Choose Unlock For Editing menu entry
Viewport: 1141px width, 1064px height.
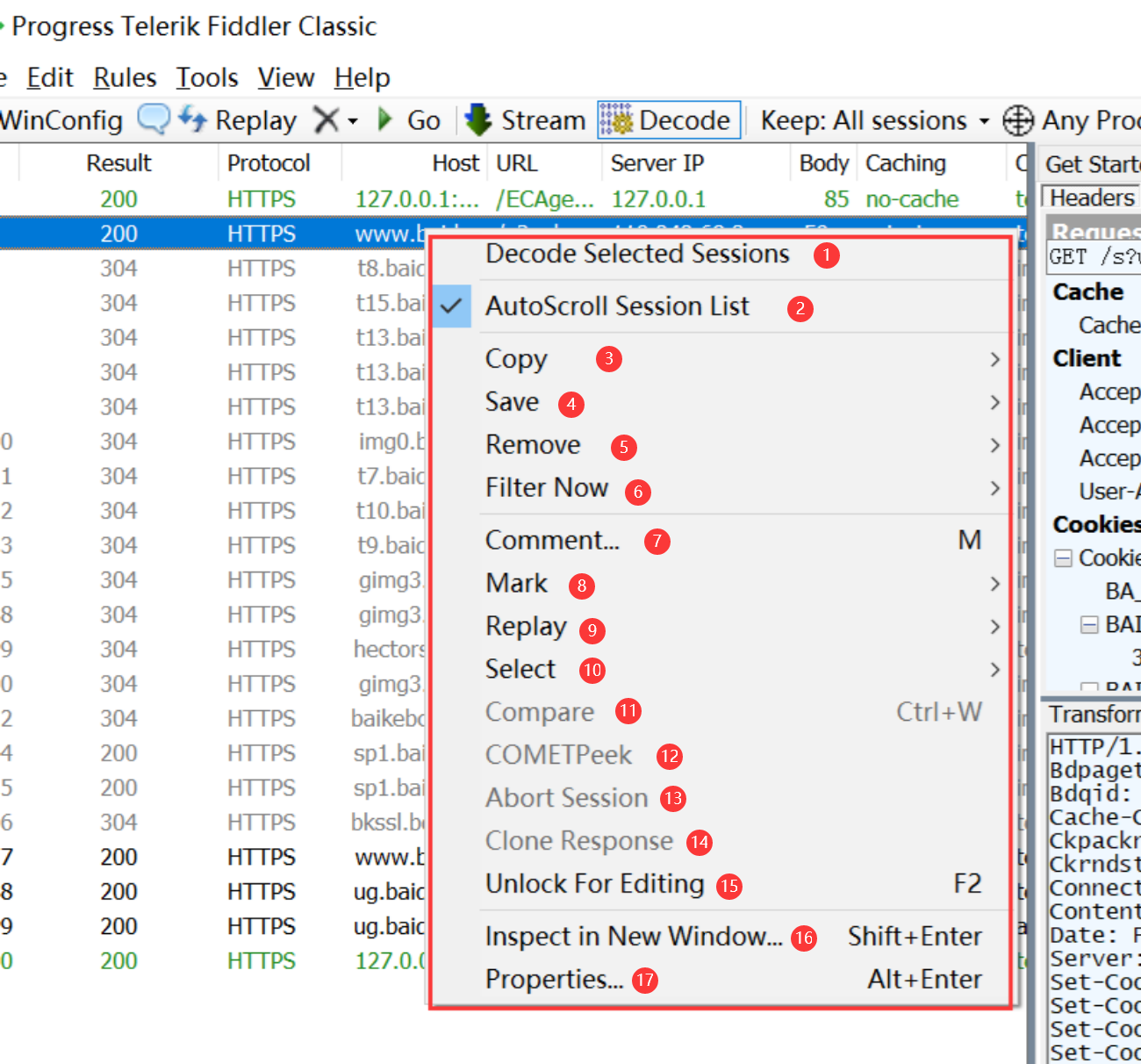click(720, 884)
